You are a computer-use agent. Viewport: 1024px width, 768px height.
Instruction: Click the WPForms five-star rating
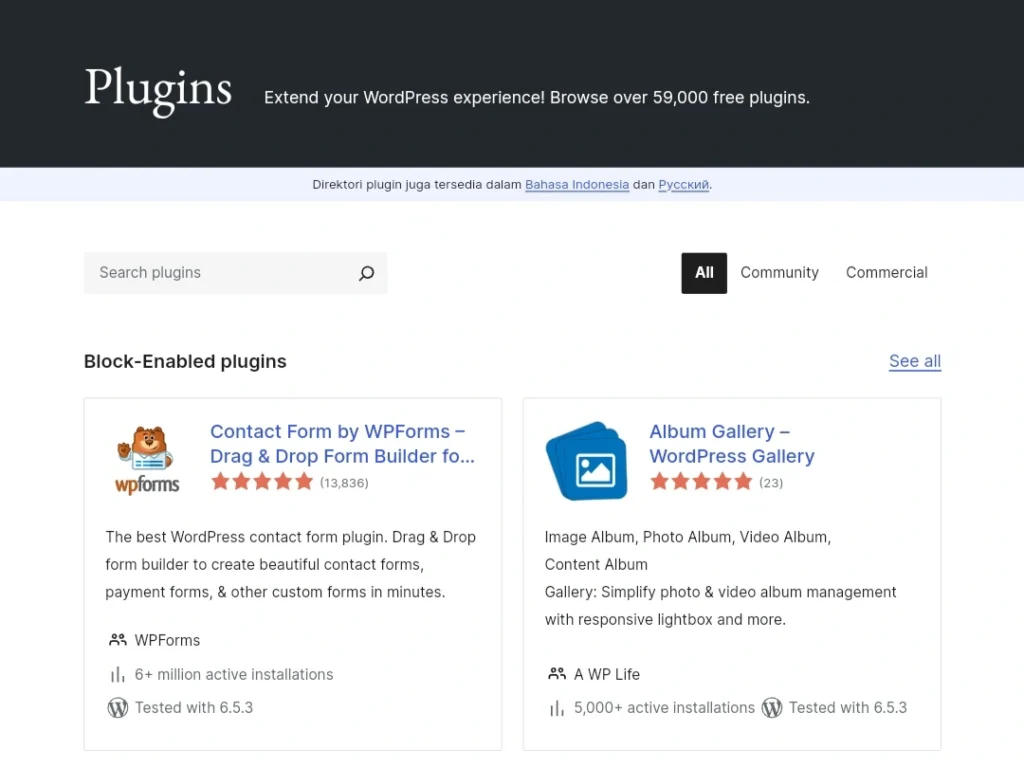pyautogui.click(x=262, y=482)
